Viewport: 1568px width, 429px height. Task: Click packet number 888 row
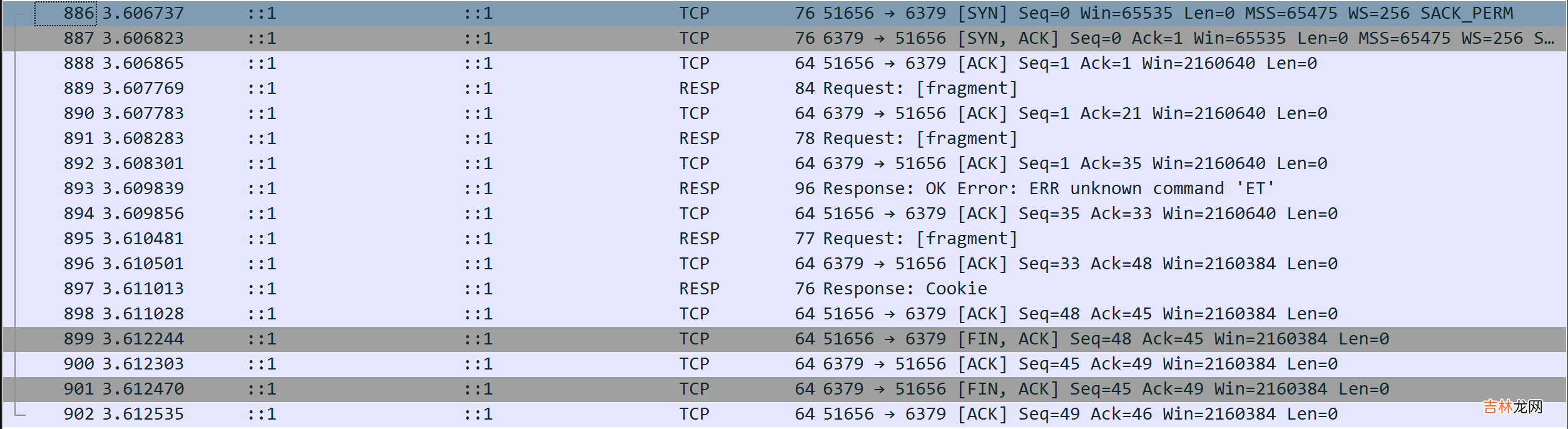coord(79,63)
